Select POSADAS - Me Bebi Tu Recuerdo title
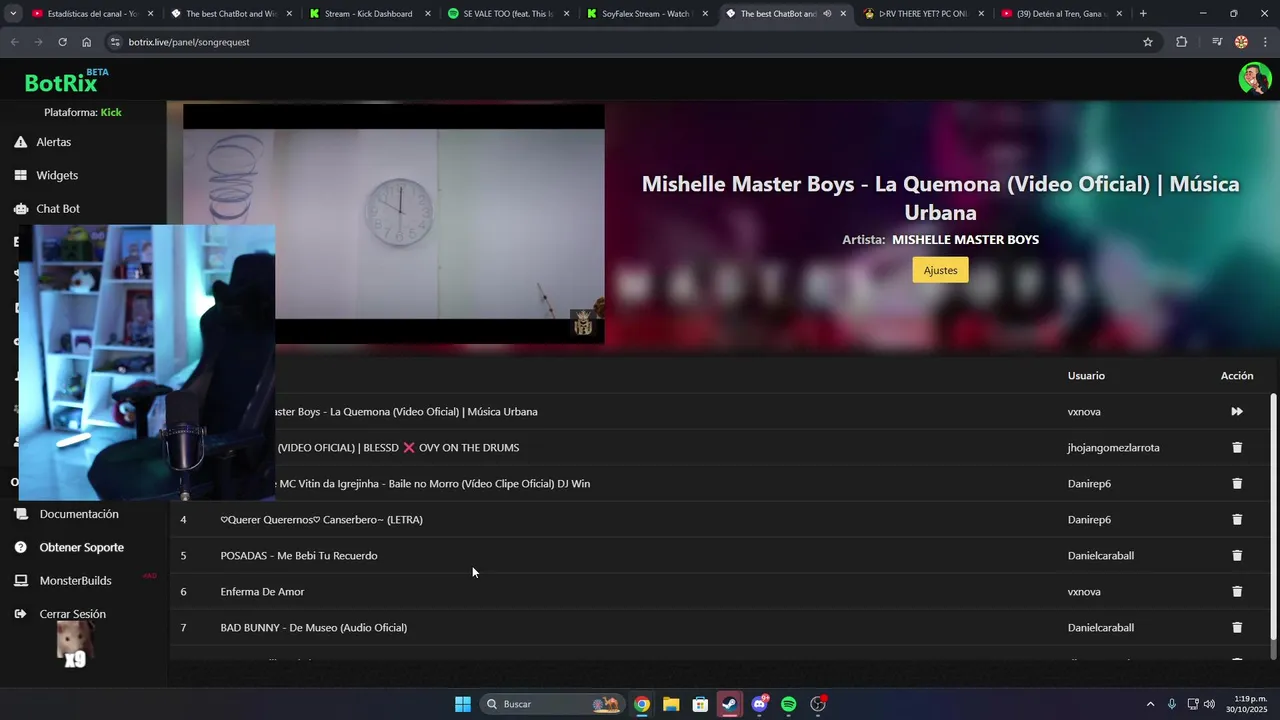The image size is (1280, 720). click(299, 555)
